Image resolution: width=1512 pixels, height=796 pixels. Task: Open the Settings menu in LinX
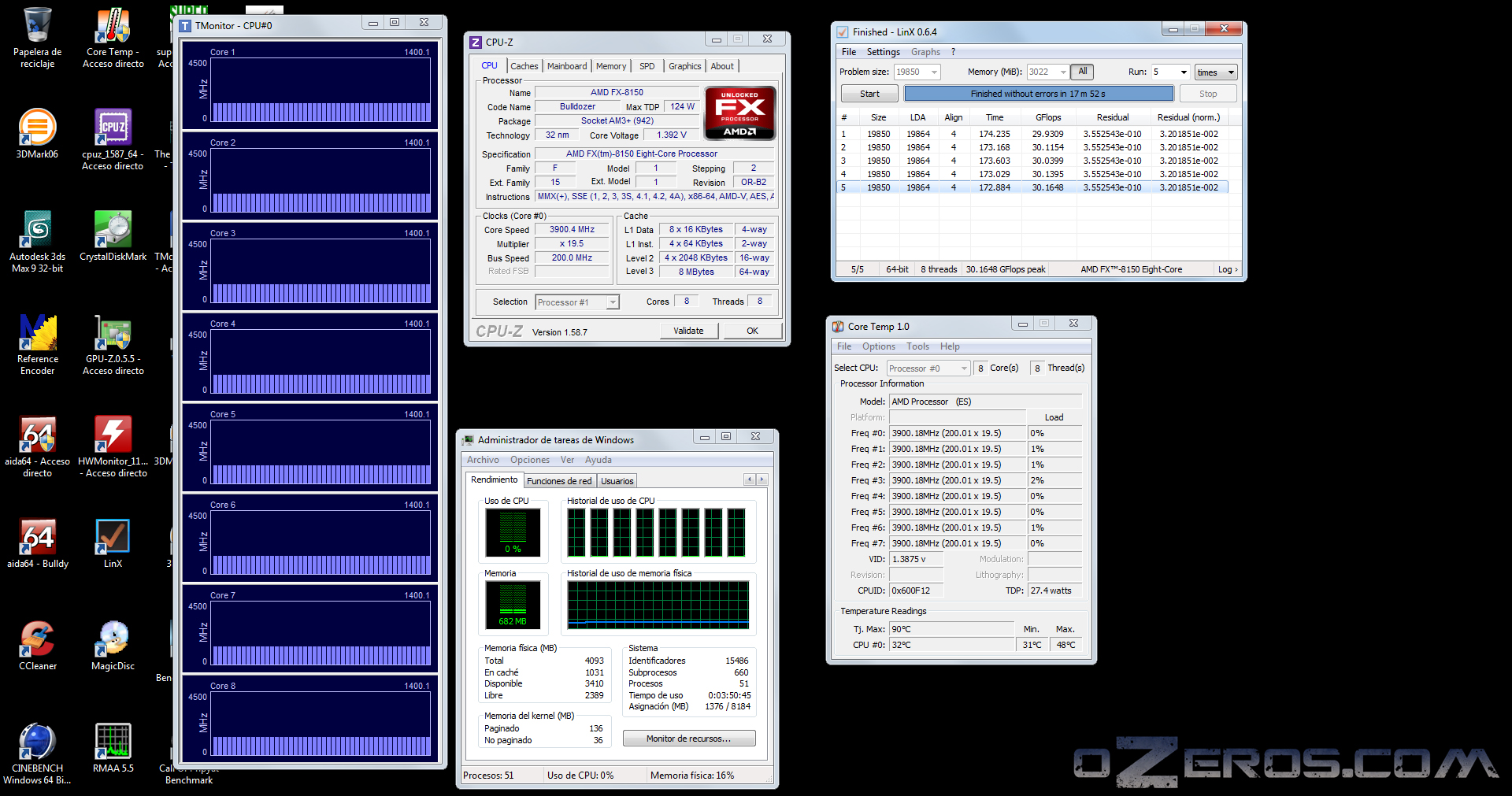click(x=883, y=52)
